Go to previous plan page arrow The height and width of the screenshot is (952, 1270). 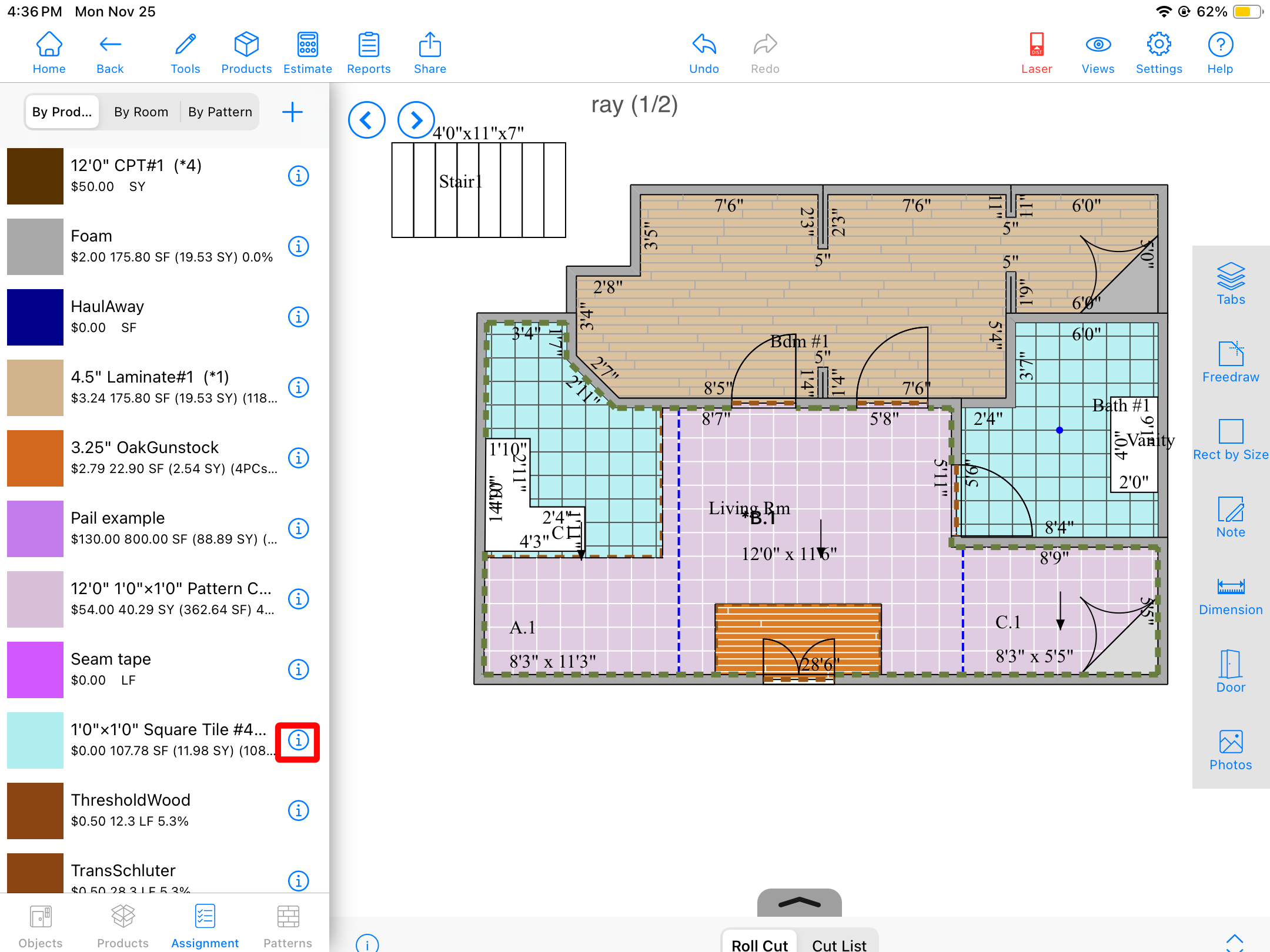[x=366, y=120]
